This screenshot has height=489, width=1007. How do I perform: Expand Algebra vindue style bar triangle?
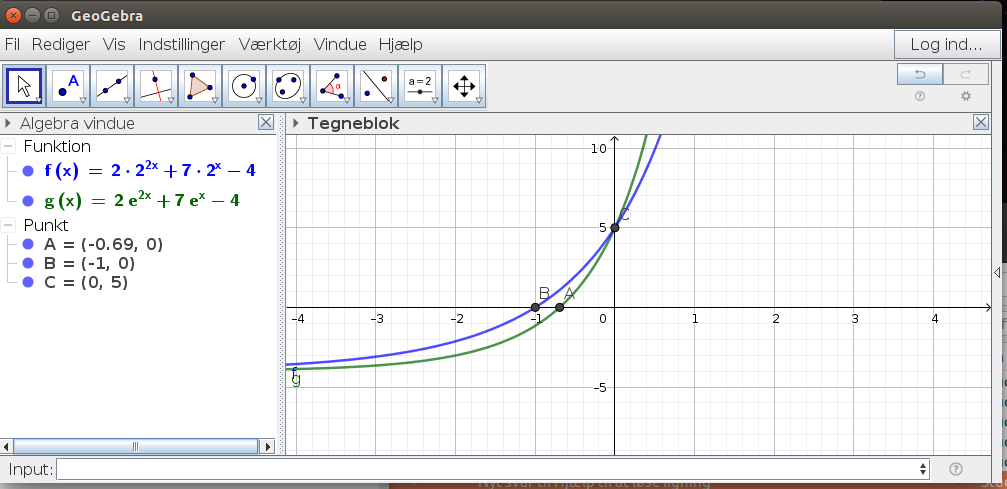[x=8, y=123]
